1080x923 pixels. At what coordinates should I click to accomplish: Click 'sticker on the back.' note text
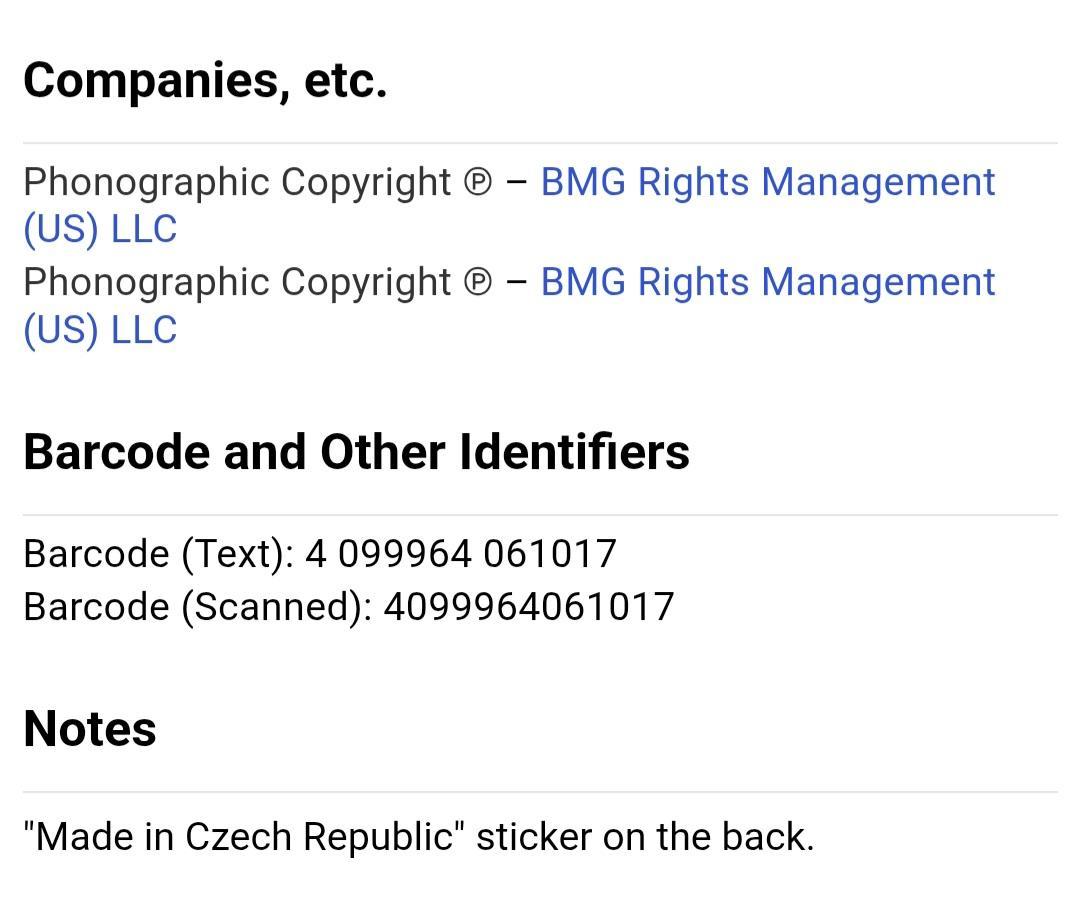pyautogui.click(x=645, y=836)
